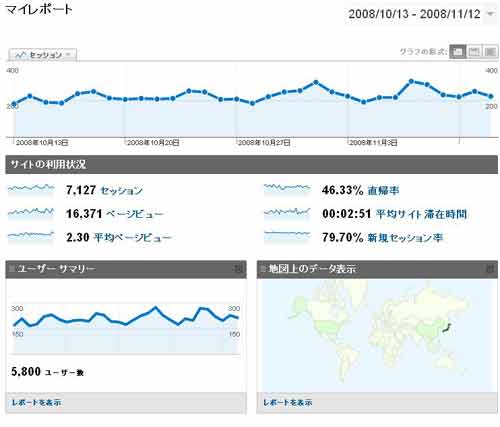500x427 pixels.
Task: Open the 直帰率 report link
Action: (383, 191)
